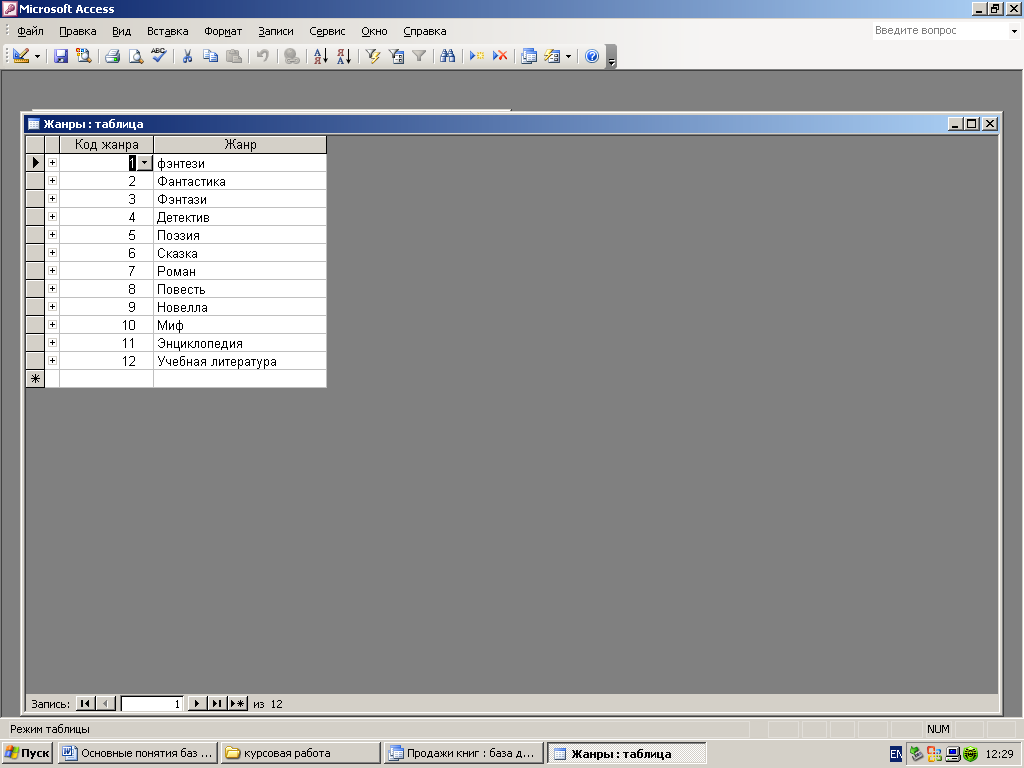Add new record toolbar icon

(477, 56)
